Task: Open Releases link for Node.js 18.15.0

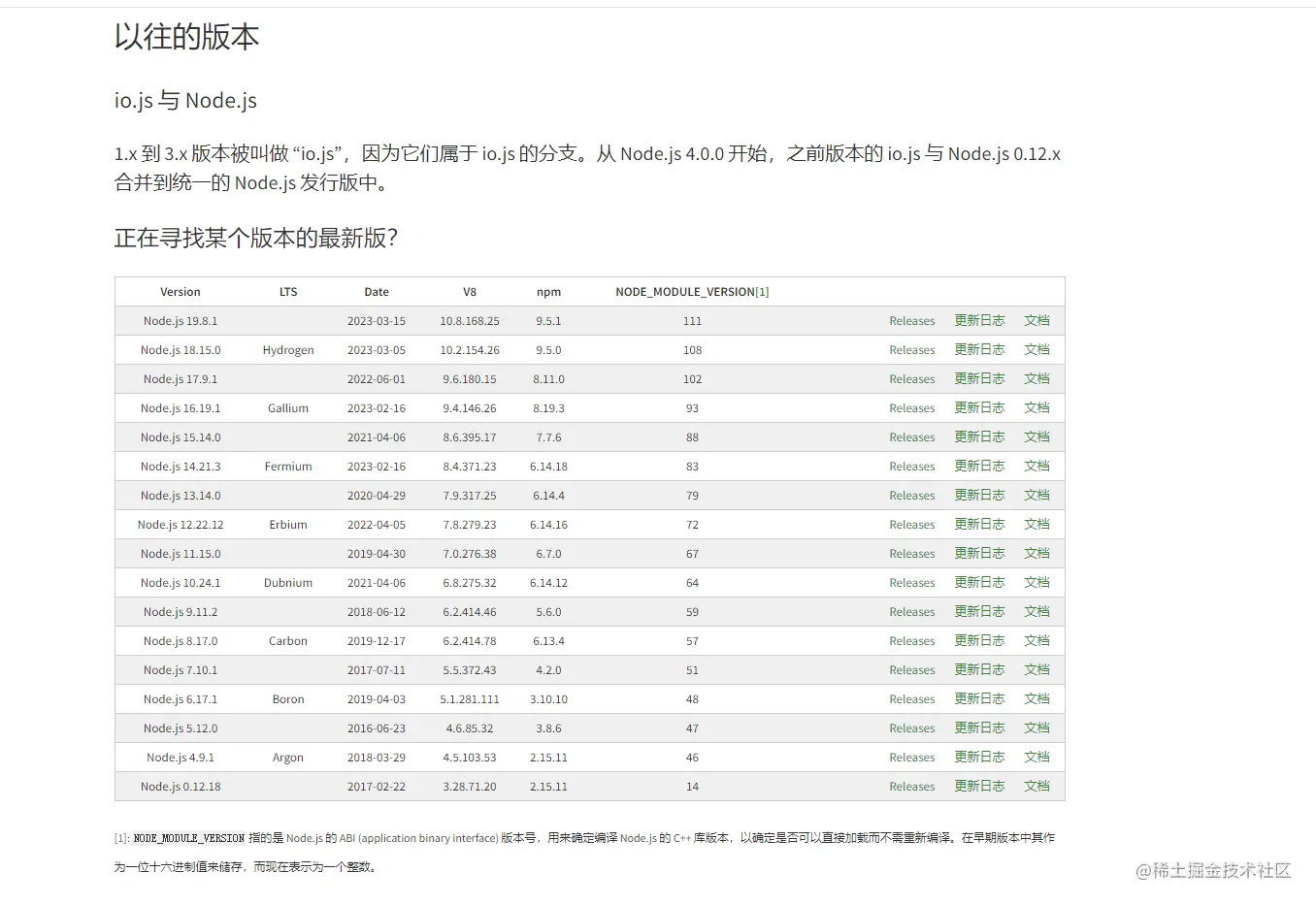Action: [x=911, y=350]
